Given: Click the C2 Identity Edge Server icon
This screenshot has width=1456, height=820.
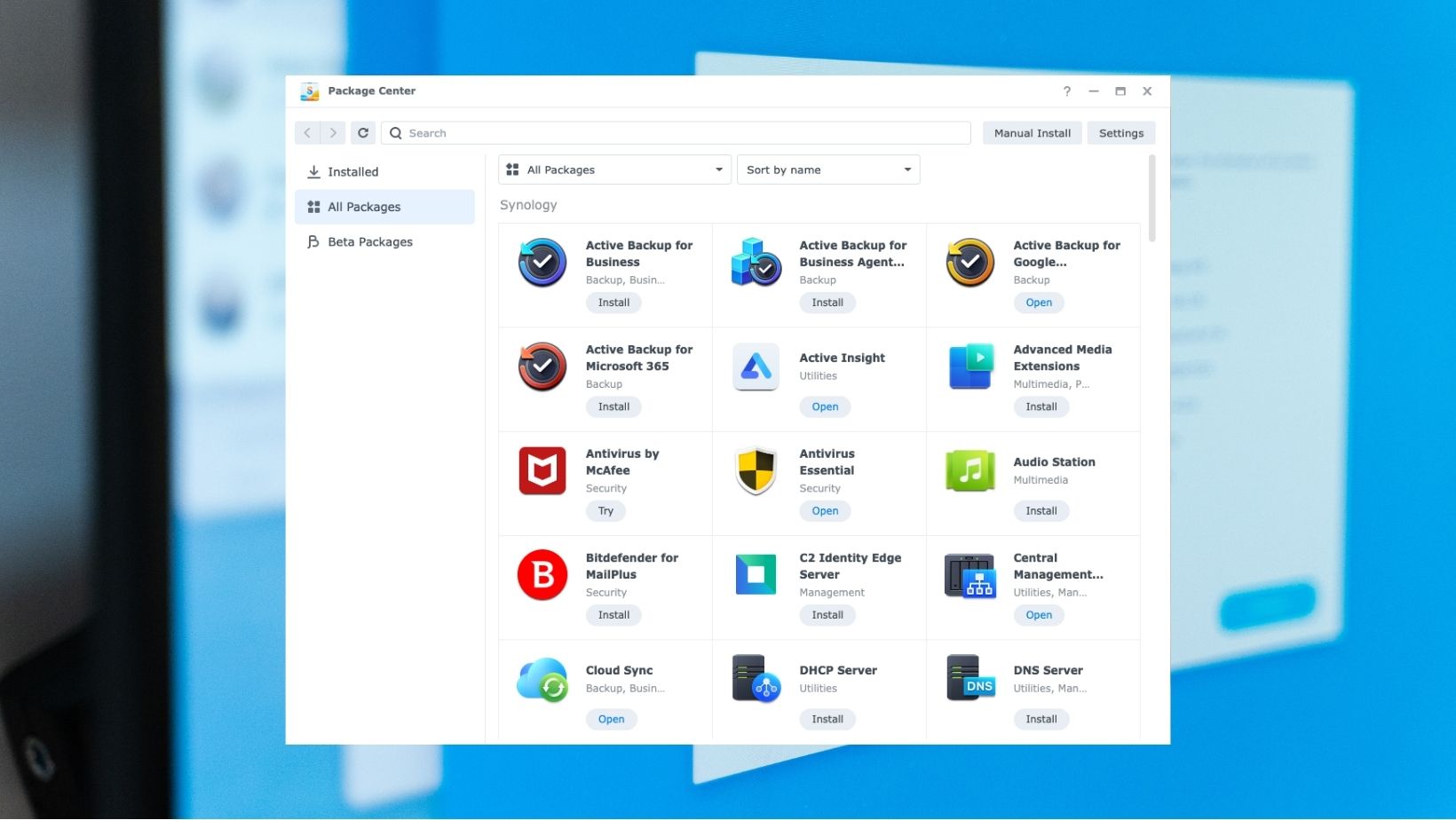Looking at the screenshot, I should 756,575.
